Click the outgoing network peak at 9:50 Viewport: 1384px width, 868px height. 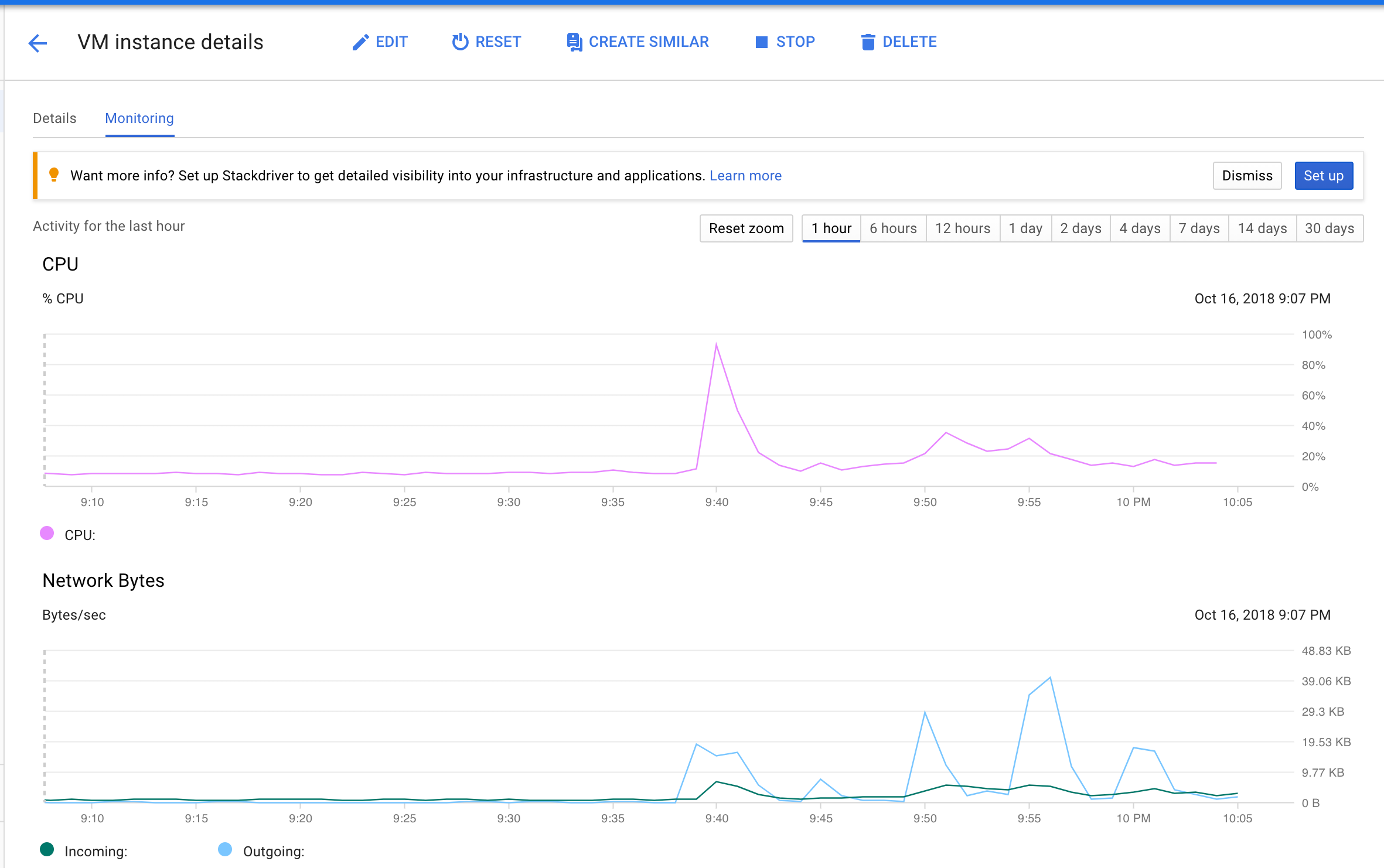tap(925, 712)
